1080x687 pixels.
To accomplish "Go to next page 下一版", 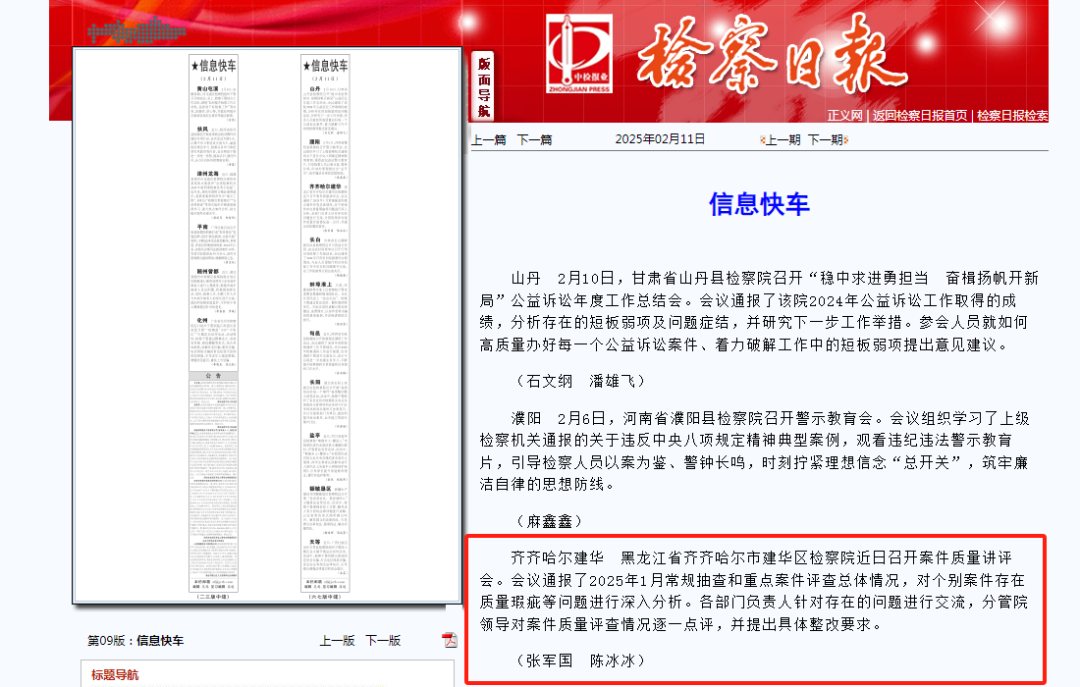I will (383, 641).
